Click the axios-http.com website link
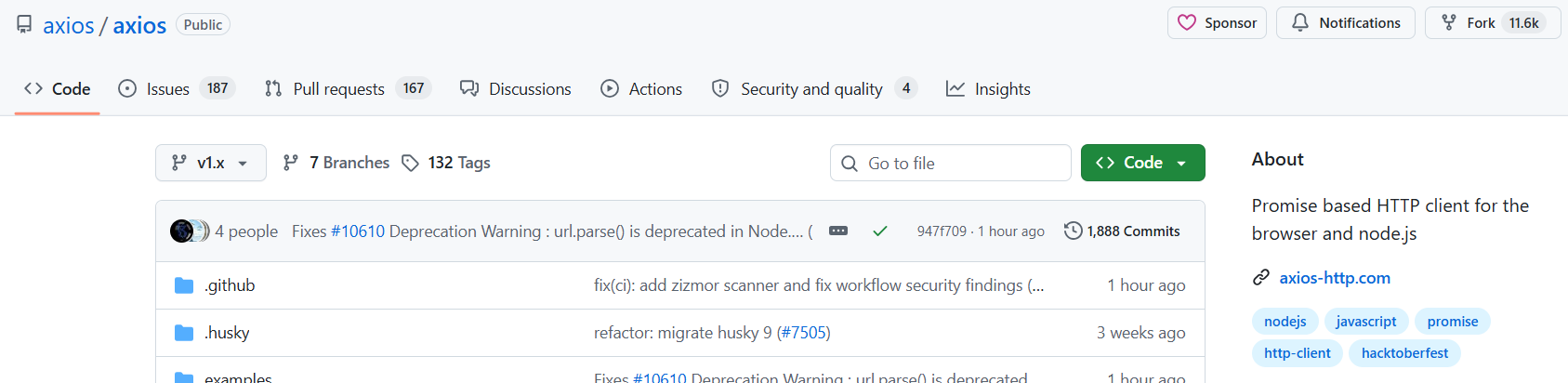The height and width of the screenshot is (383, 1568). [x=1334, y=278]
